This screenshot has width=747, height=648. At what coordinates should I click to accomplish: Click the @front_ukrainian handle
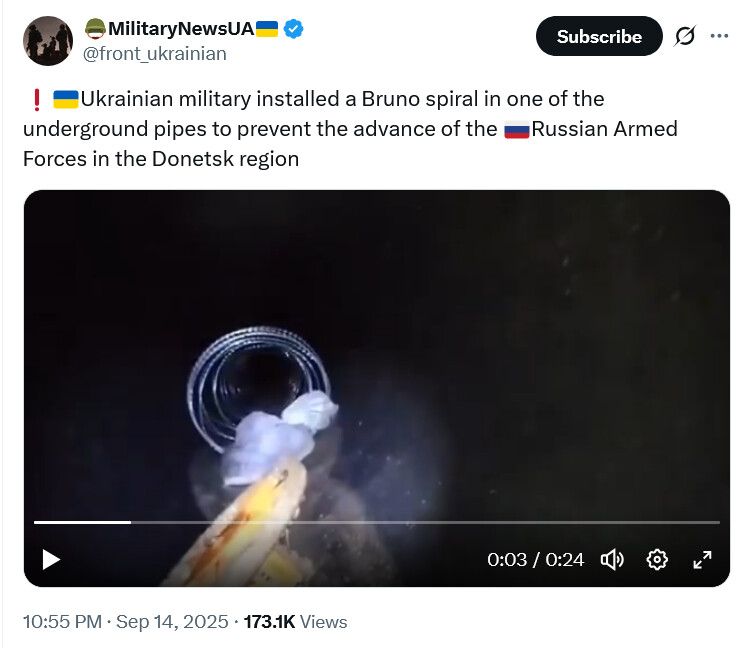(x=154, y=53)
